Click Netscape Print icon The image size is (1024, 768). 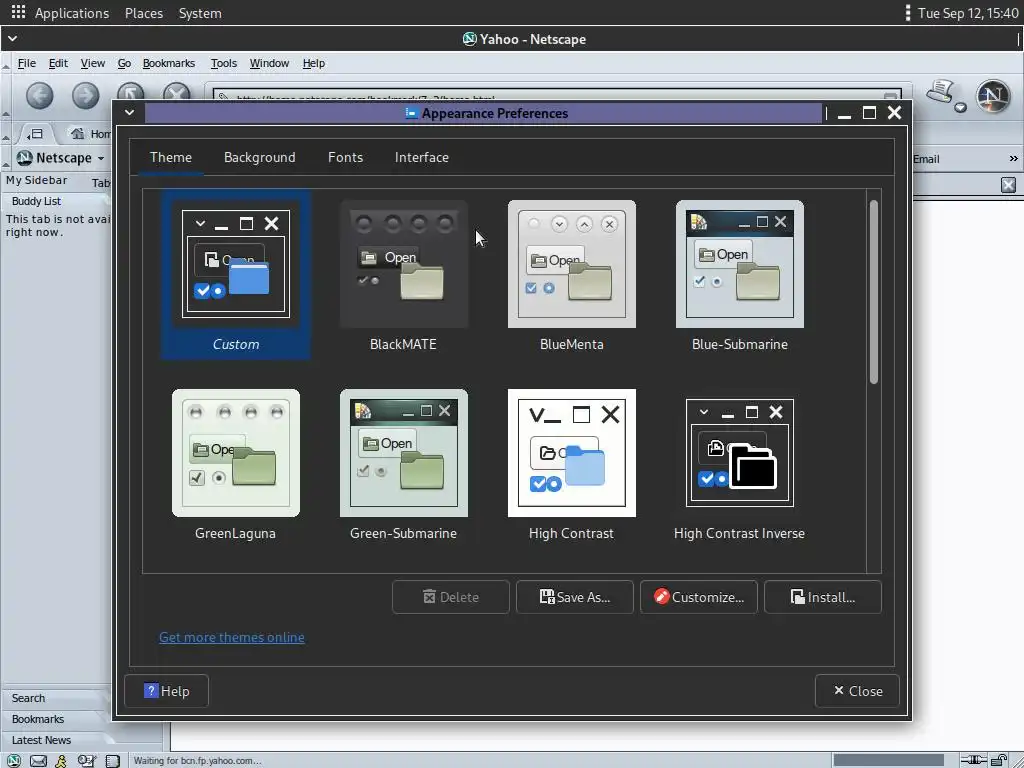click(942, 92)
